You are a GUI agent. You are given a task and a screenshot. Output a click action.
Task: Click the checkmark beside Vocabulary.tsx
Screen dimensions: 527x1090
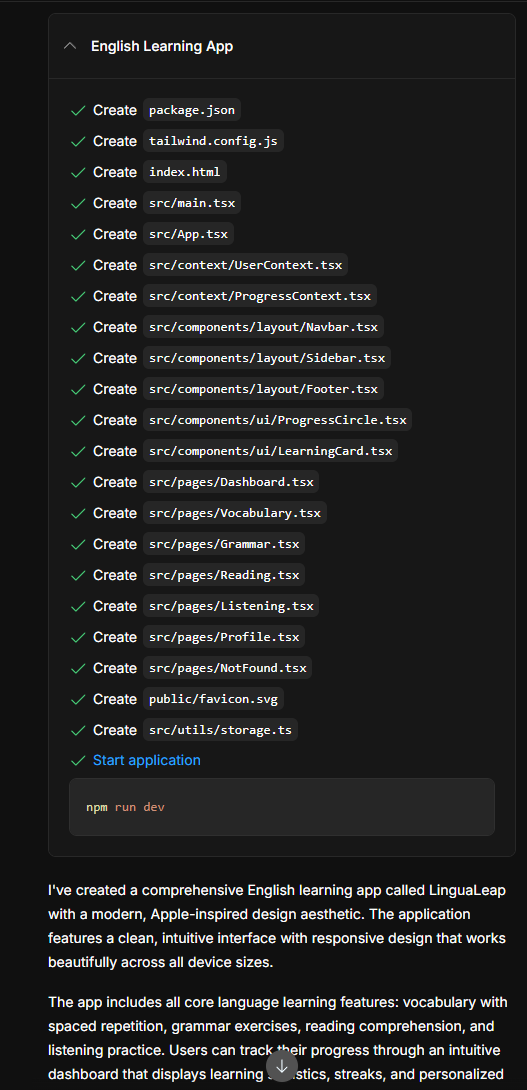(x=78, y=513)
